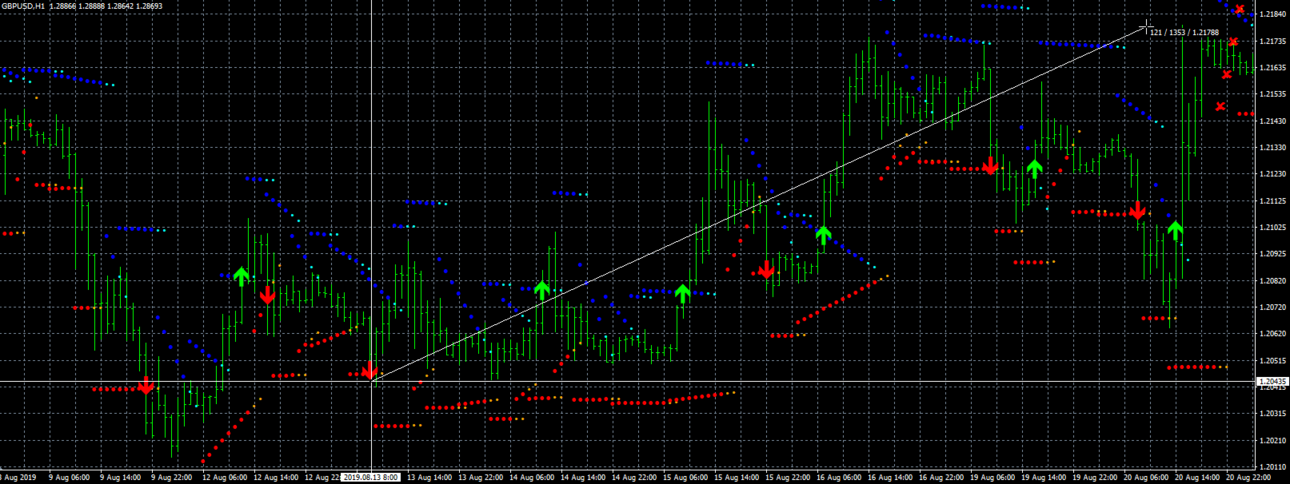This screenshot has width=1290, height=484.
Task: Click the 1.21025 price scale label
Action: click(x=1273, y=227)
